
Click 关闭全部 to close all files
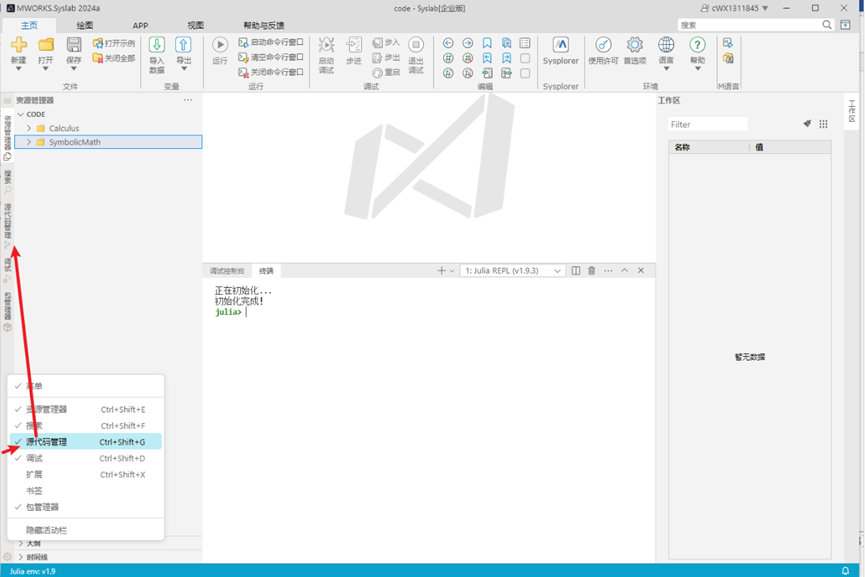[x=114, y=58]
